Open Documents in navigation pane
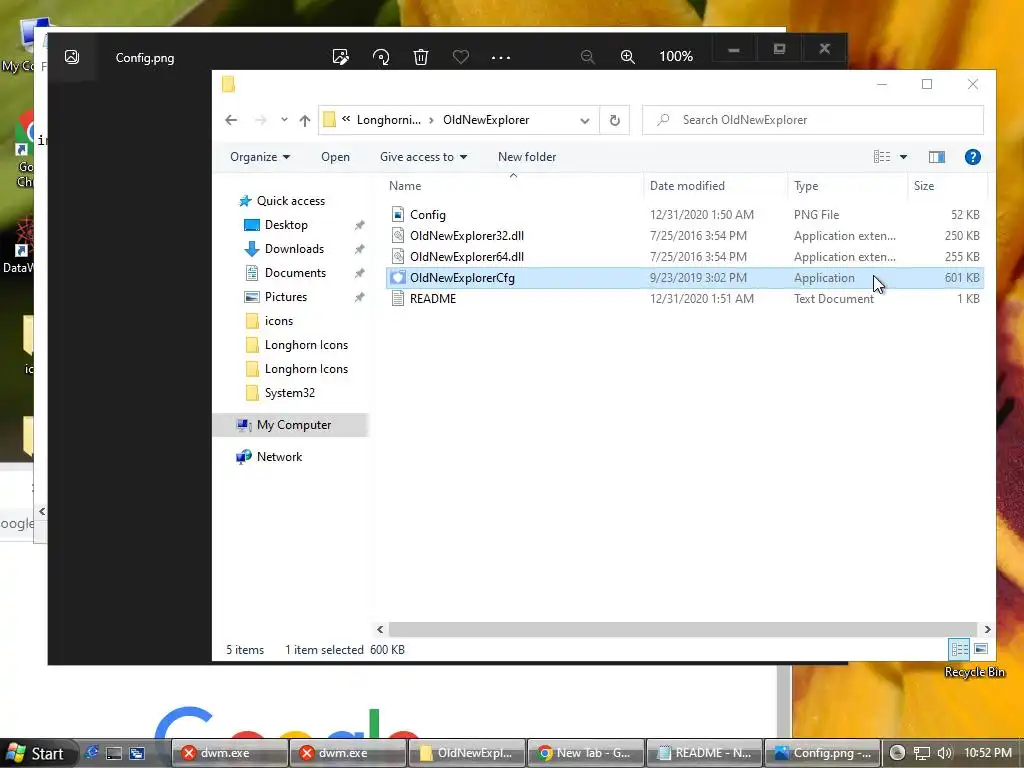The image size is (1024, 768). (295, 273)
